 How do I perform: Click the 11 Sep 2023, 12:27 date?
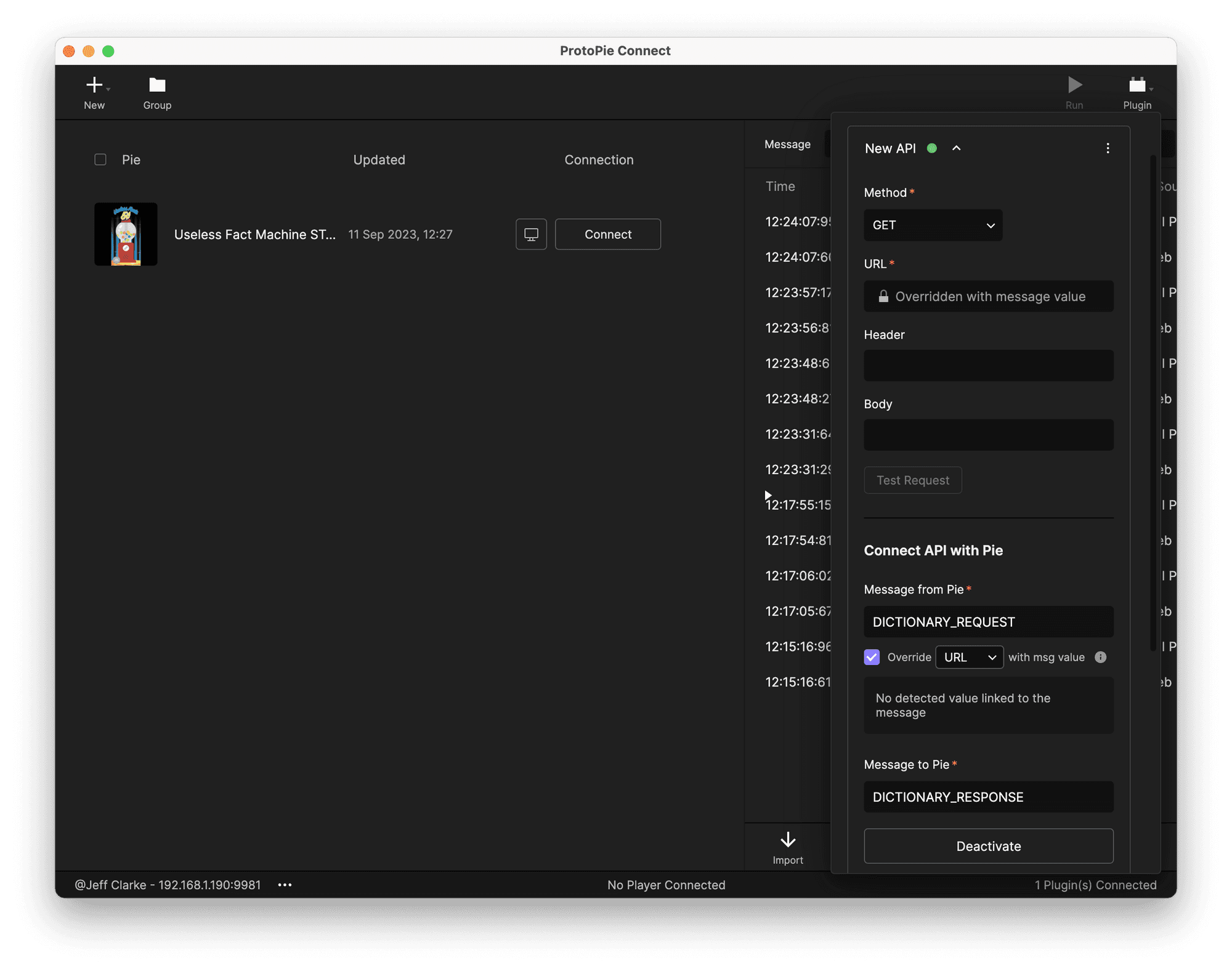(400, 234)
